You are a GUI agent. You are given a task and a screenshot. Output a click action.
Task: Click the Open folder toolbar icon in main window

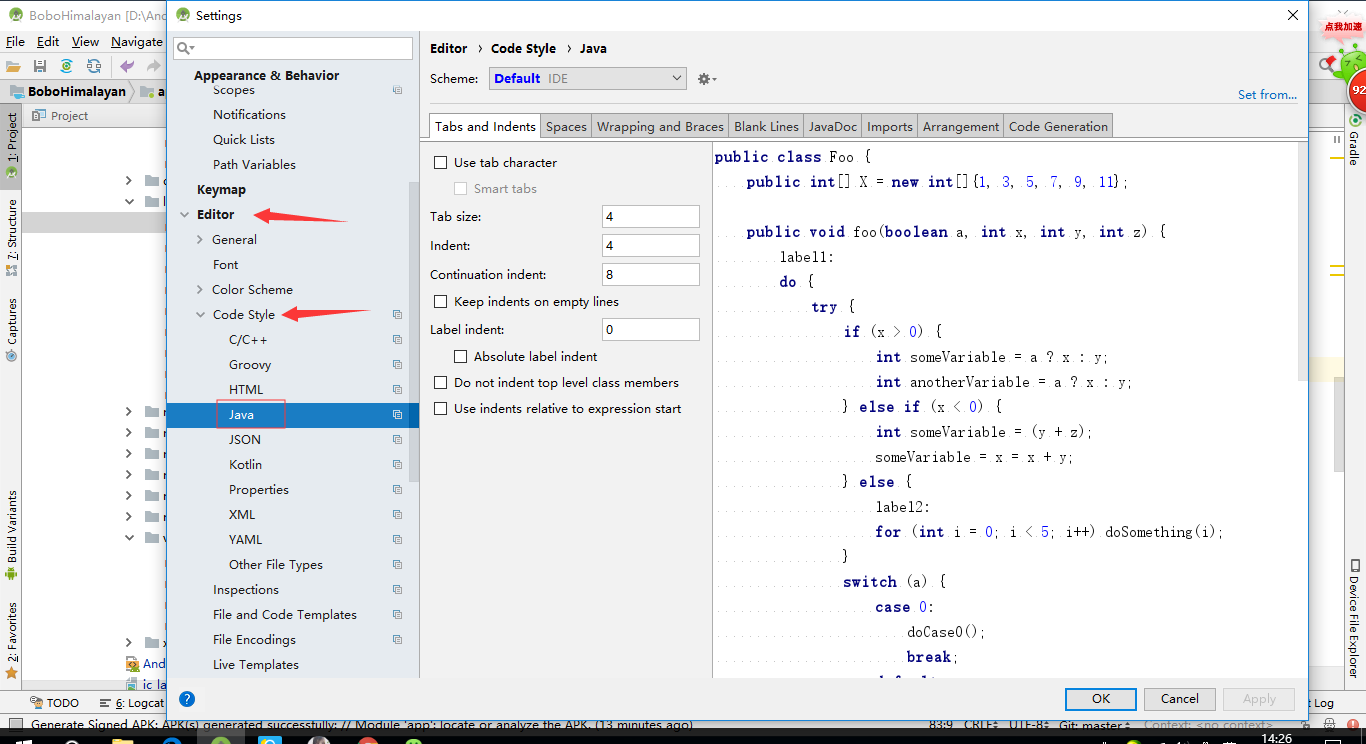13,66
